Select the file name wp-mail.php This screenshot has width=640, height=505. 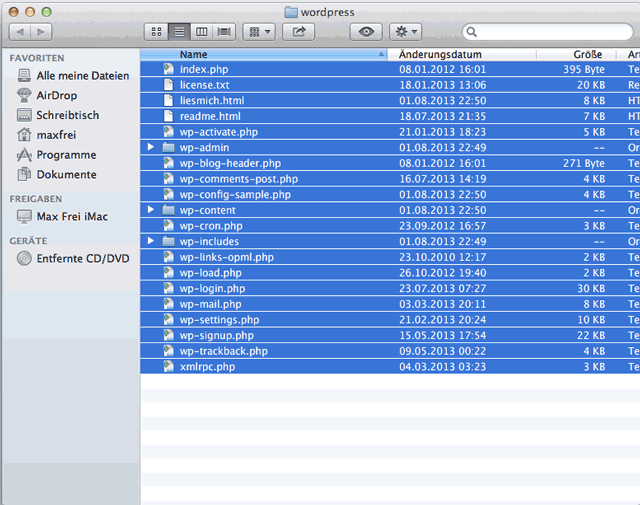pos(210,304)
